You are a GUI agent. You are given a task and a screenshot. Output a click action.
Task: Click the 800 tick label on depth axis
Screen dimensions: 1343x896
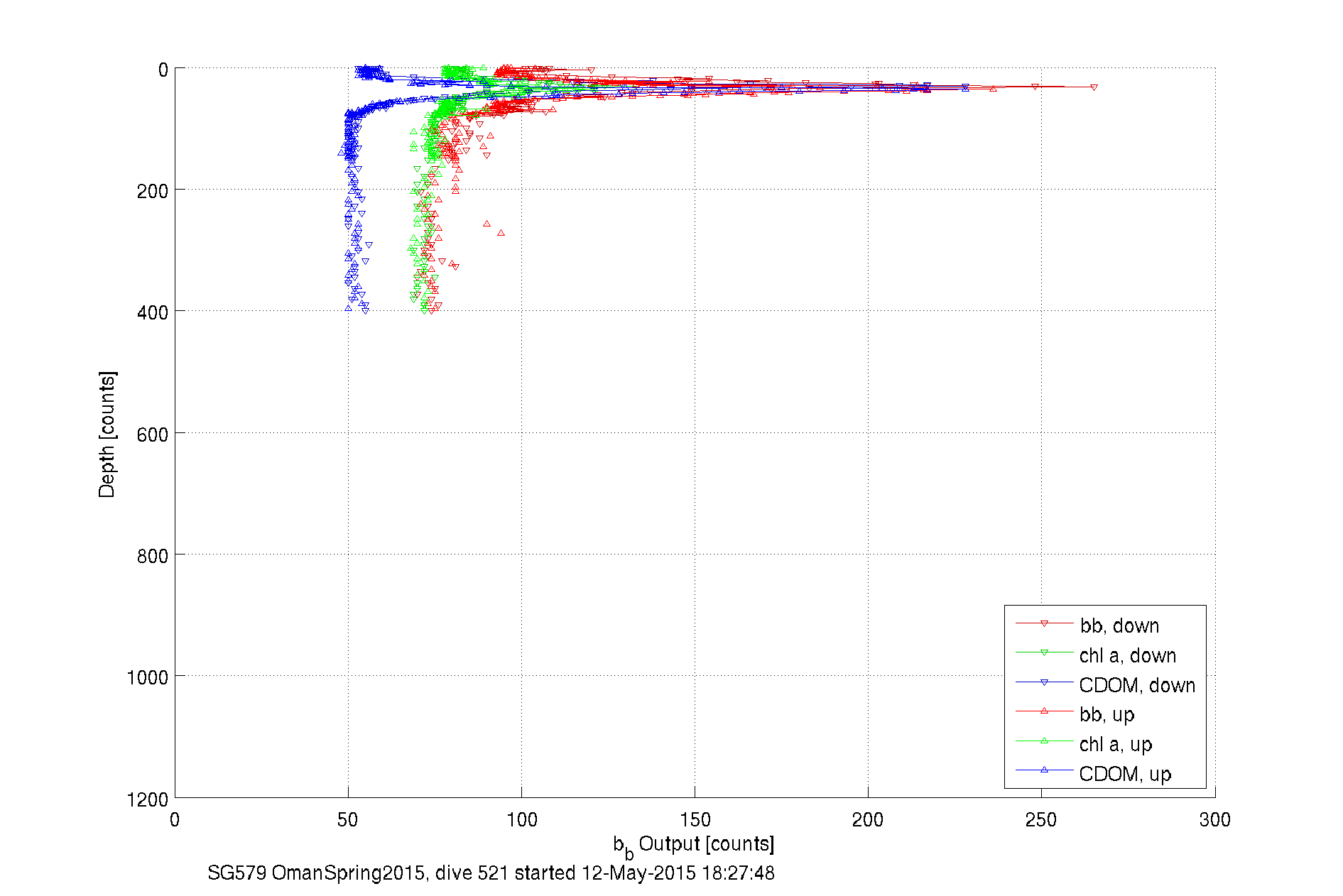[x=152, y=556]
